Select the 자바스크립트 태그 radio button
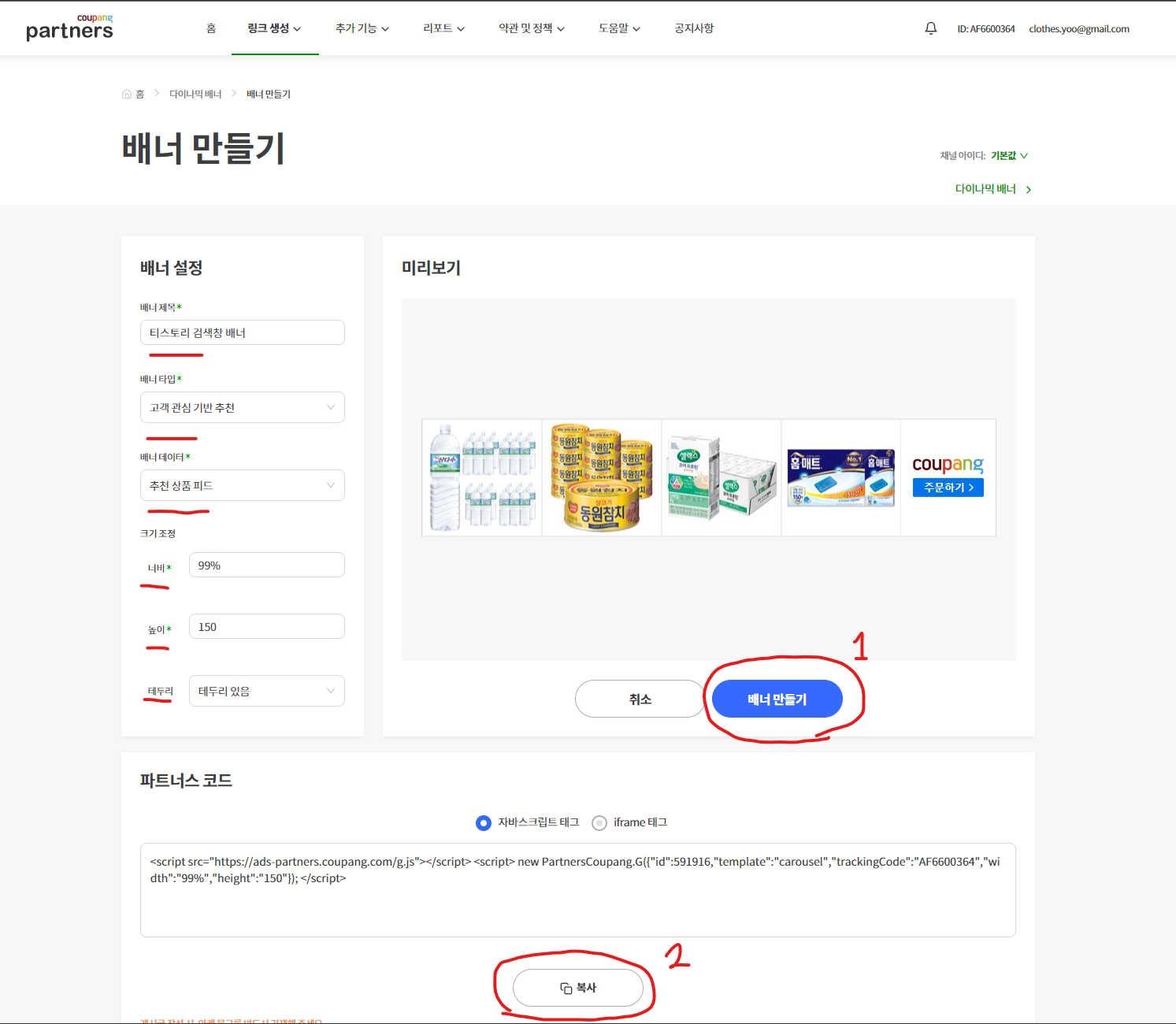 [484, 823]
